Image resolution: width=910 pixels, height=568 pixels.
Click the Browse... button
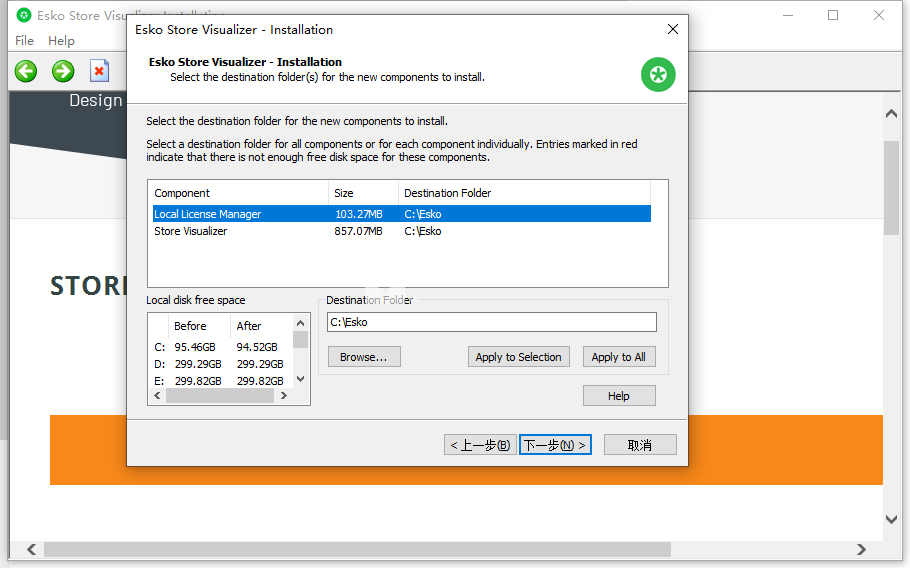pos(364,357)
